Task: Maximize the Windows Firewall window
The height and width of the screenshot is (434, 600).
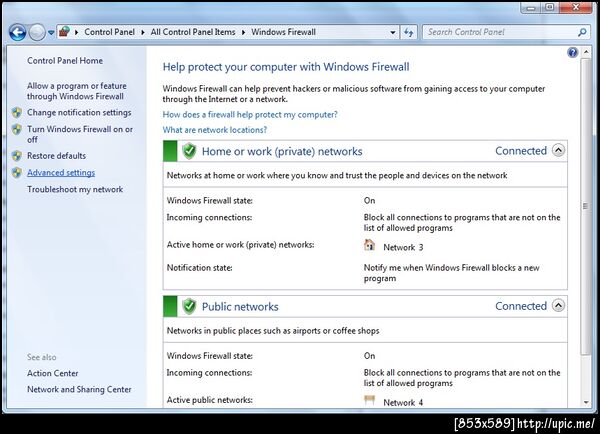Action: click(x=550, y=7)
